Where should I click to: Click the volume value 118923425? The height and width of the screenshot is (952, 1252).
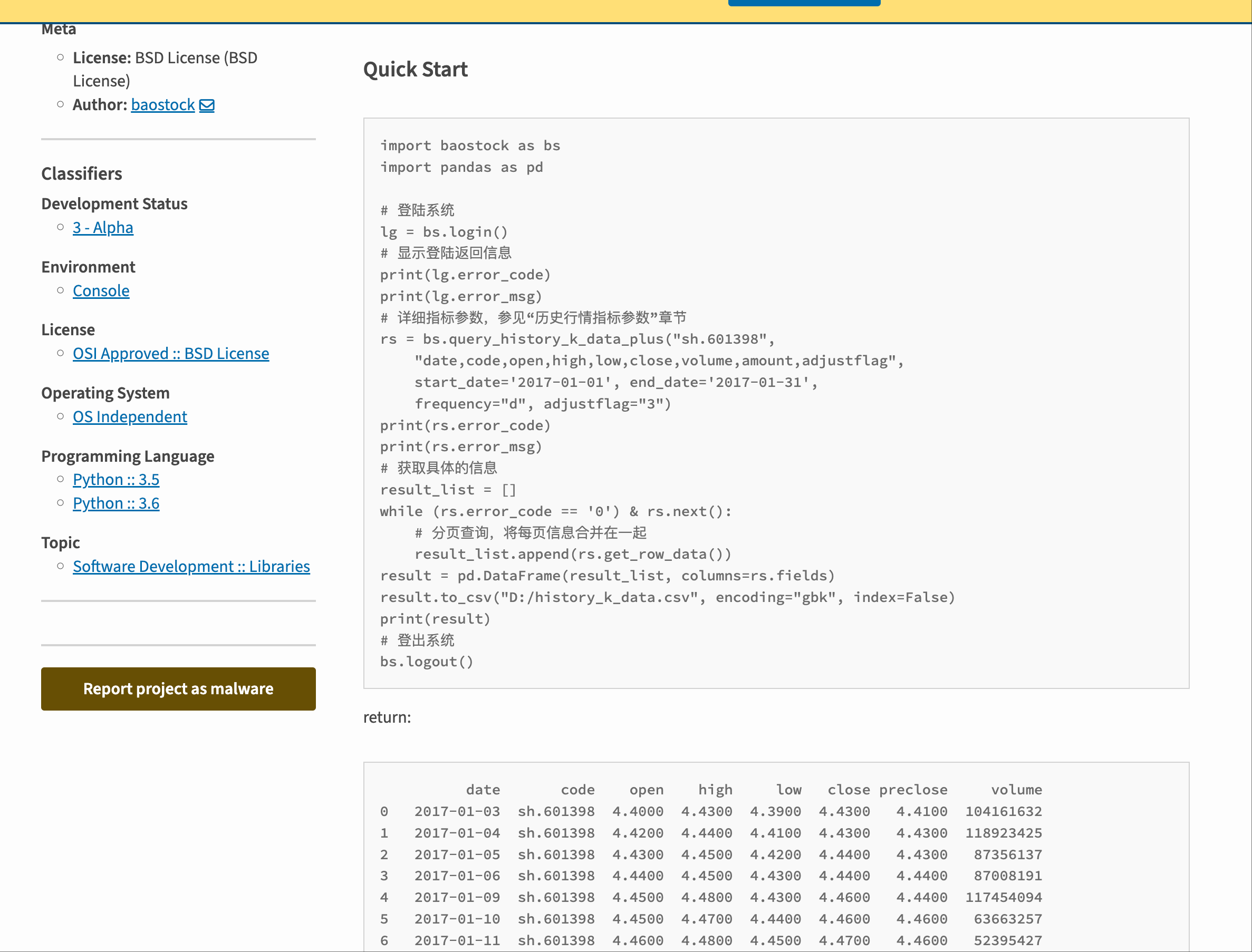tap(1004, 833)
